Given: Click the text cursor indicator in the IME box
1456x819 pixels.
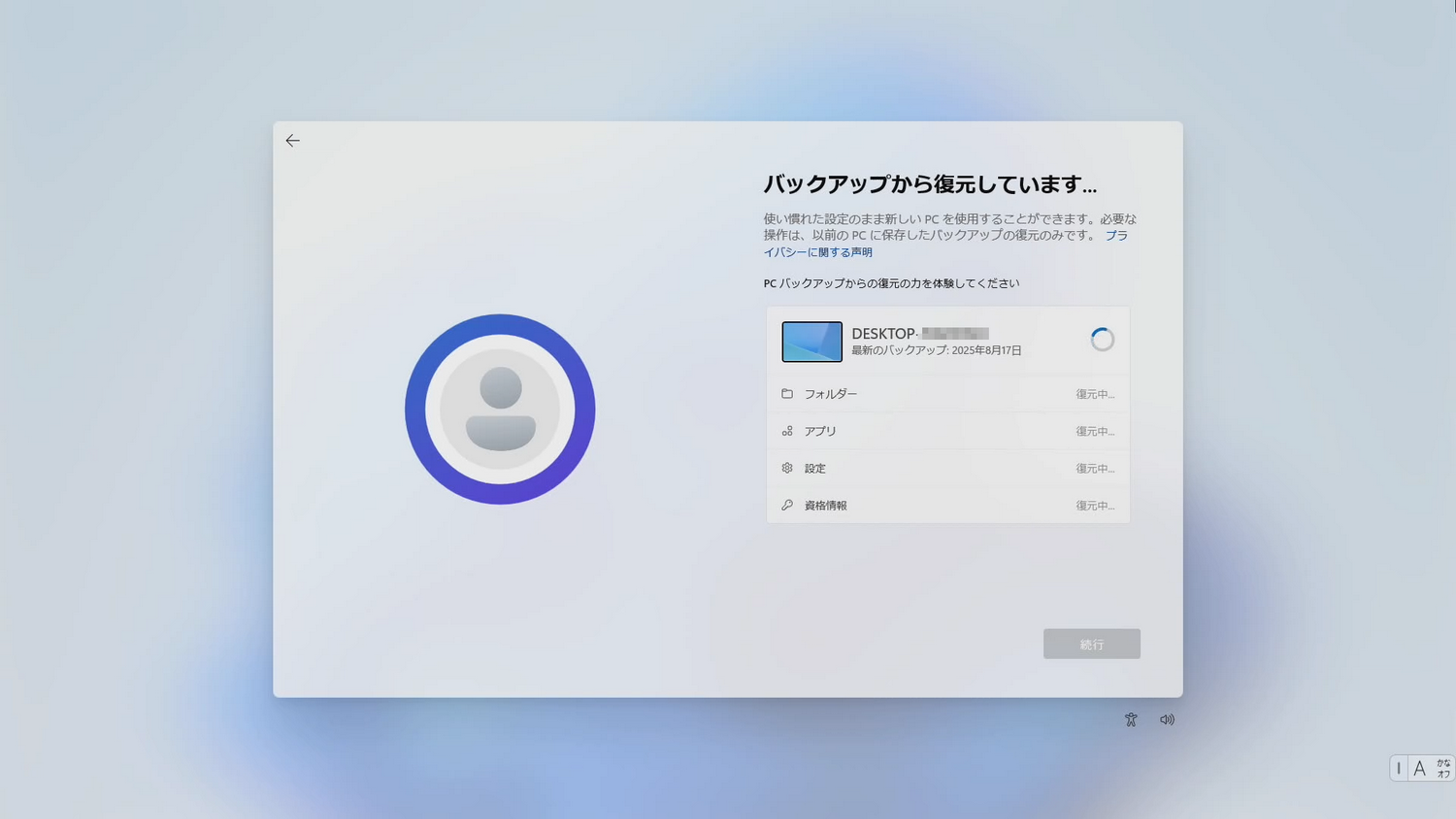Looking at the screenshot, I should click(1398, 768).
